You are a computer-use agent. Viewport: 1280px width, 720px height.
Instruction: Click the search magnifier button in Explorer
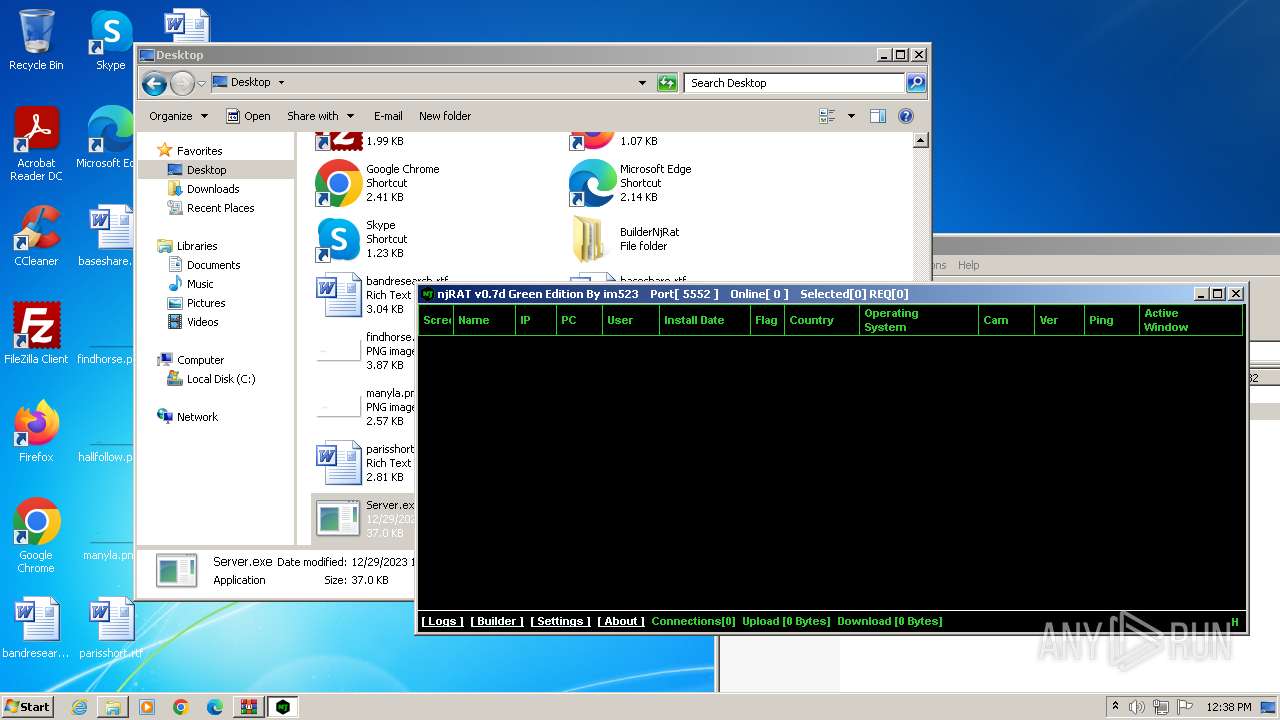point(915,83)
